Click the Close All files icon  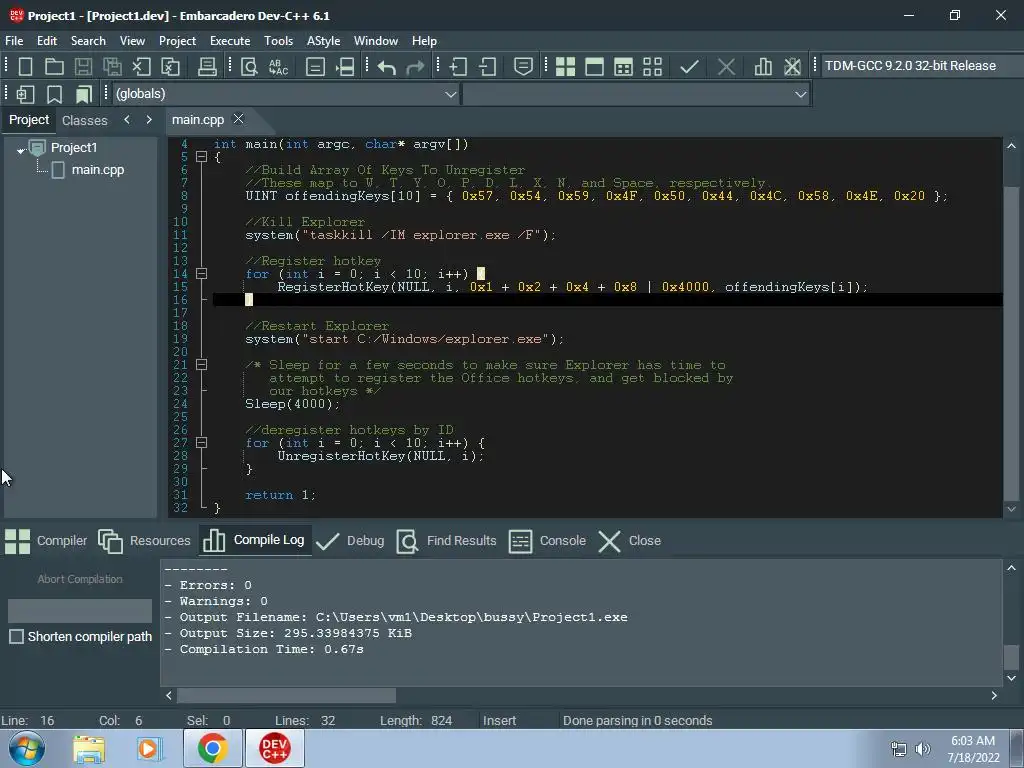(x=170, y=66)
